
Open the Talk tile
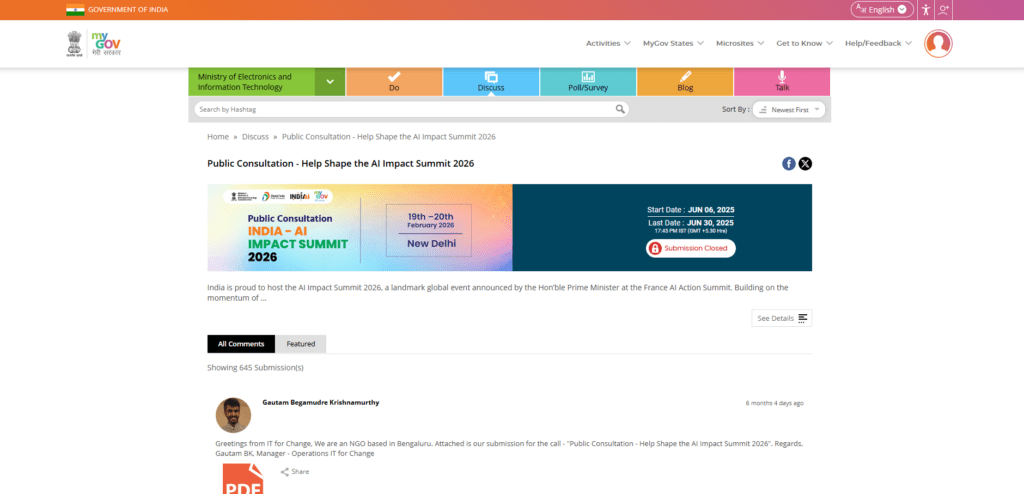[x=782, y=82]
